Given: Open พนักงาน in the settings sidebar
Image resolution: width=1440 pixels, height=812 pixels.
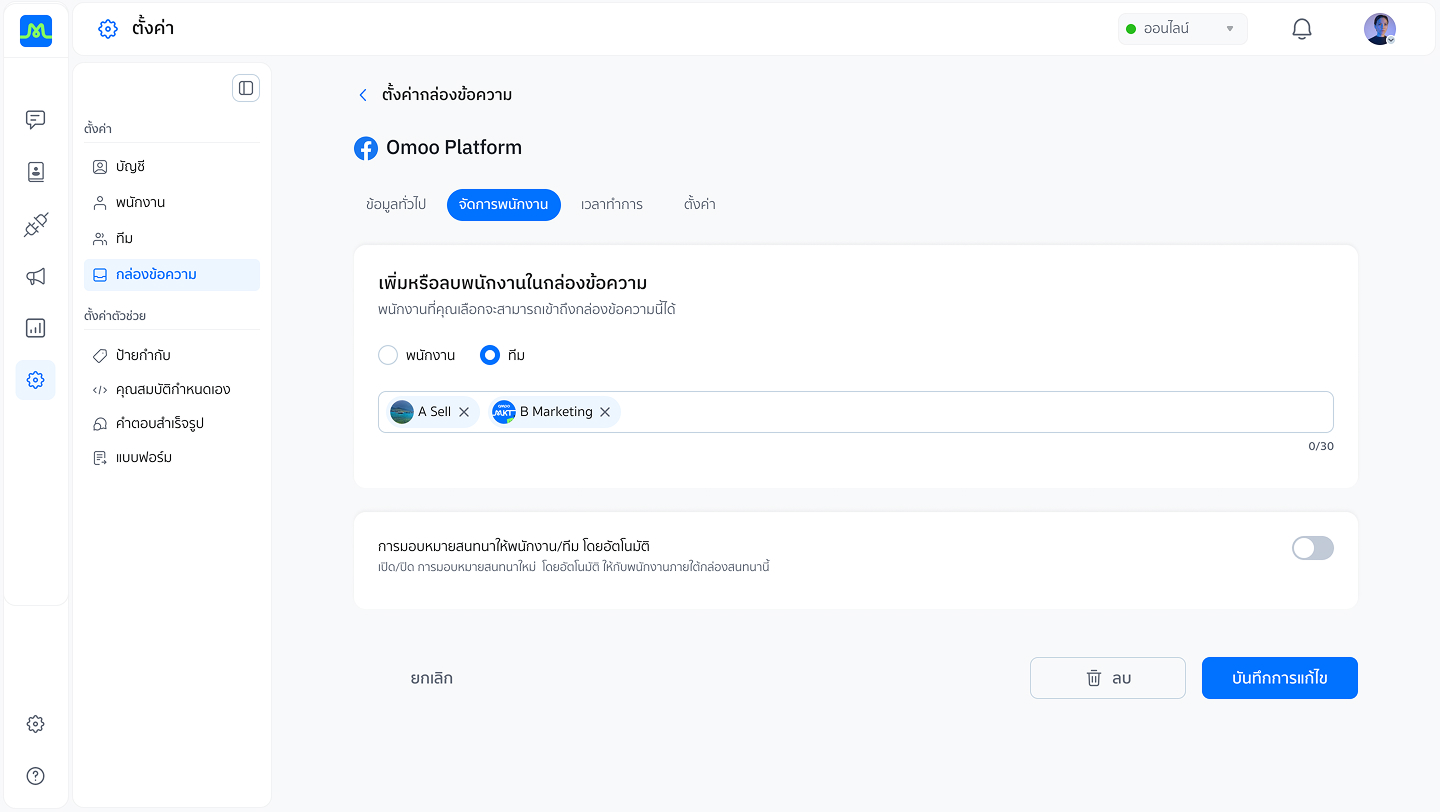Looking at the screenshot, I should pyautogui.click(x=172, y=203).
